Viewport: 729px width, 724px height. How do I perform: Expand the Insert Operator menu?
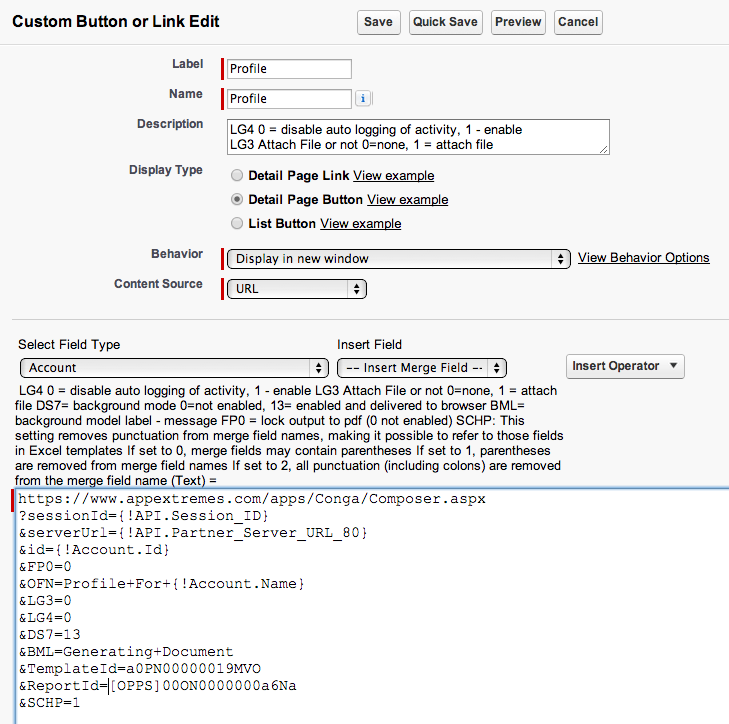pyautogui.click(x=625, y=366)
